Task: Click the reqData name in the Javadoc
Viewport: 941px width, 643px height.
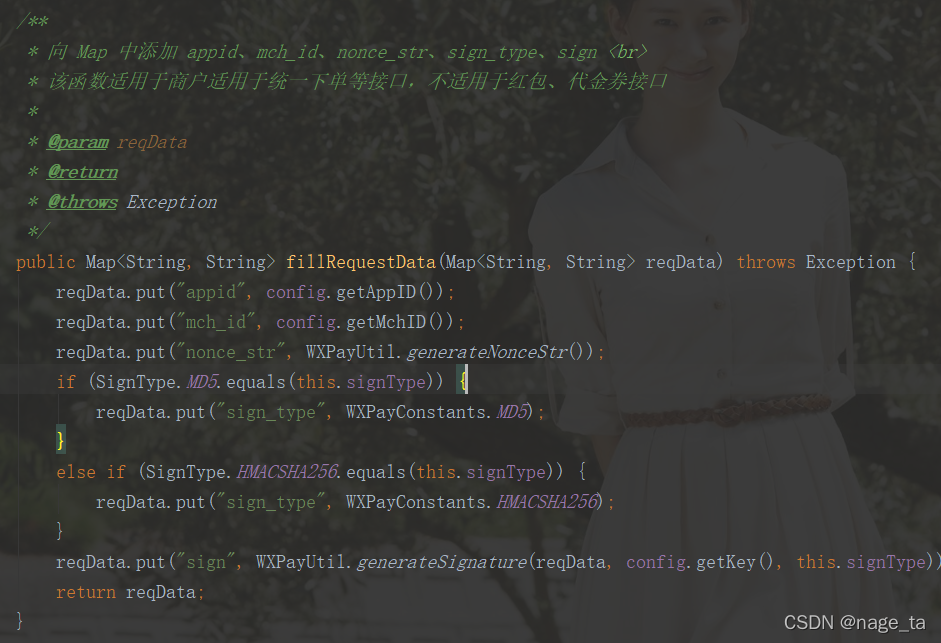Action: point(152,142)
